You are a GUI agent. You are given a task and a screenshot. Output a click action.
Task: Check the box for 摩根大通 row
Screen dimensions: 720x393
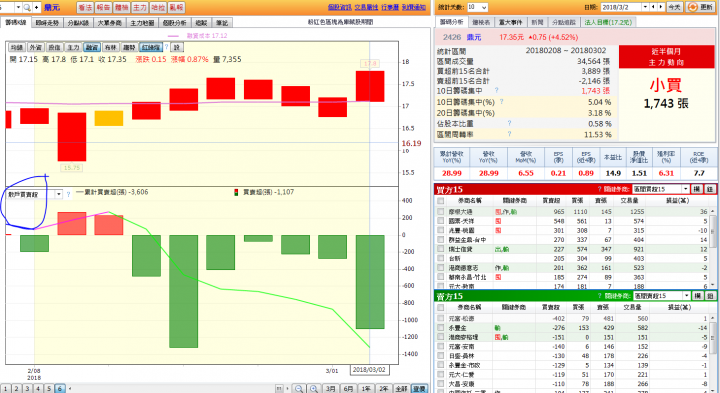click(441, 212)
